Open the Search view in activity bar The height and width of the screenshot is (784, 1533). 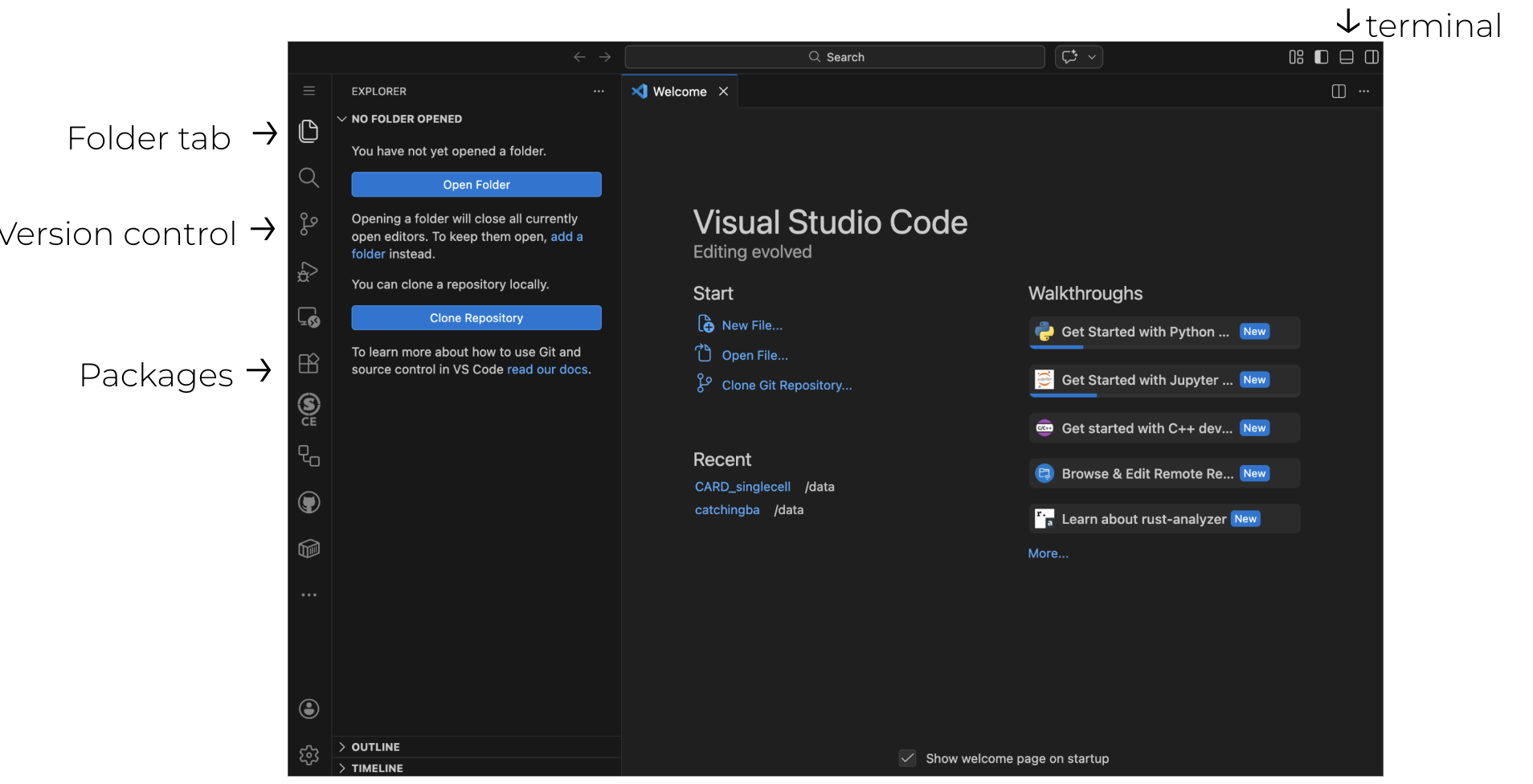(x=309, y=178)
